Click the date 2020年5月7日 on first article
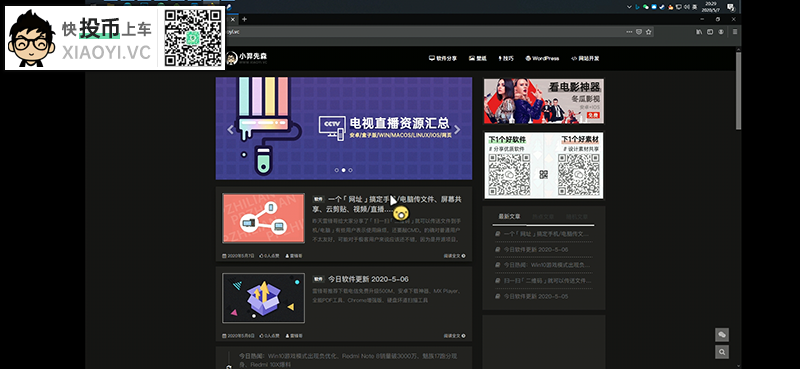 (x=238, y=256)
